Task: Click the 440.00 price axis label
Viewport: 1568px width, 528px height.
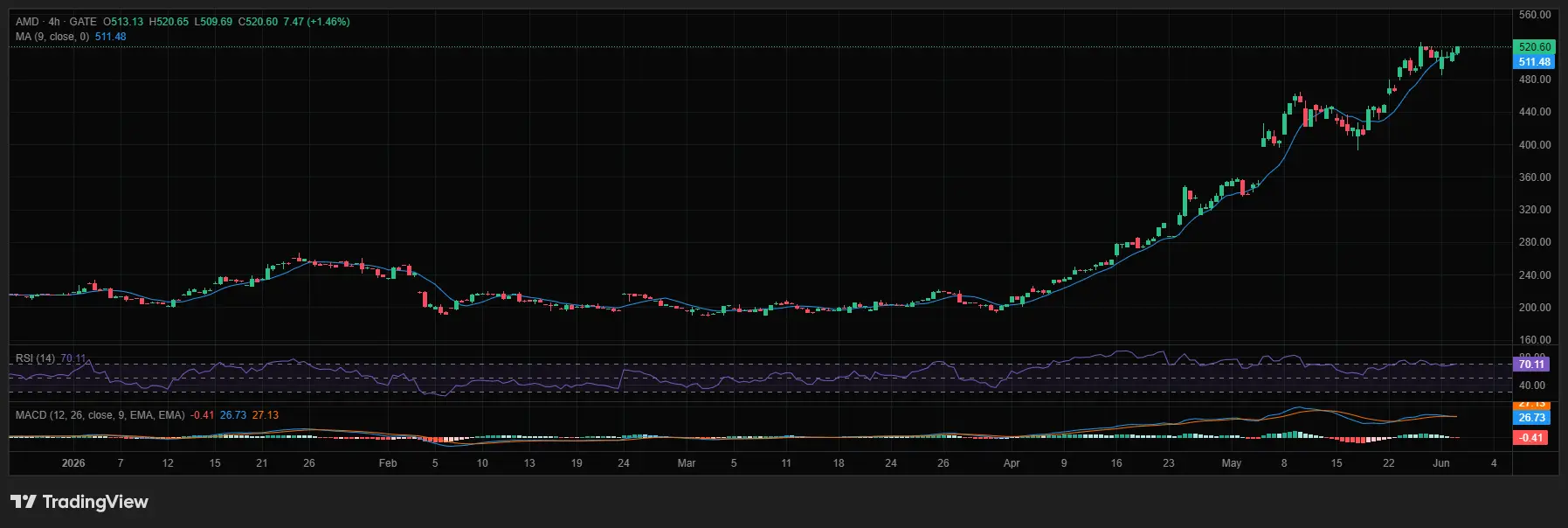Action: [1535, 112]
